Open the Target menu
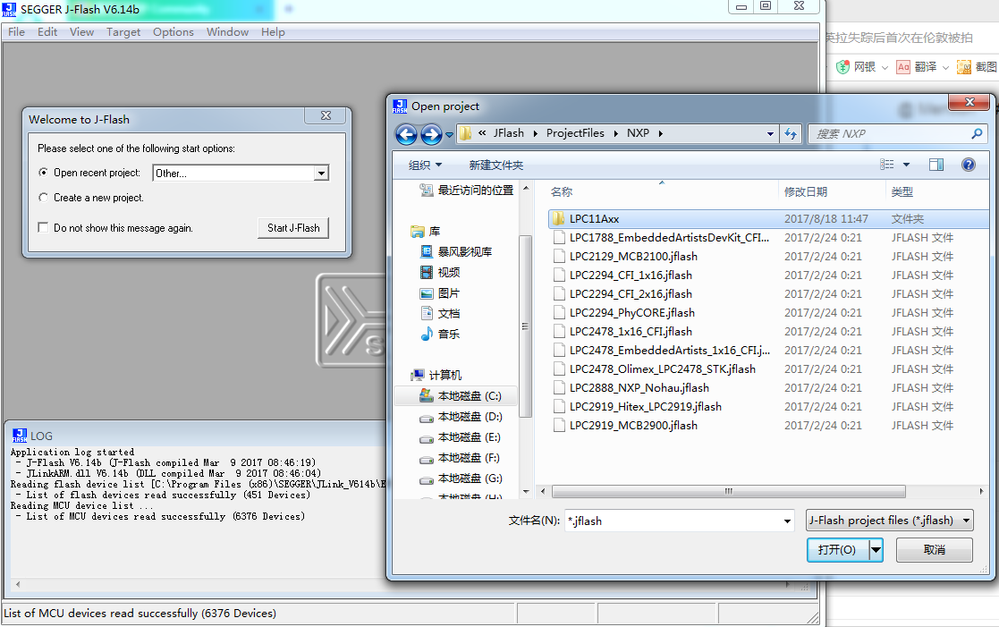 click(123, 32)
